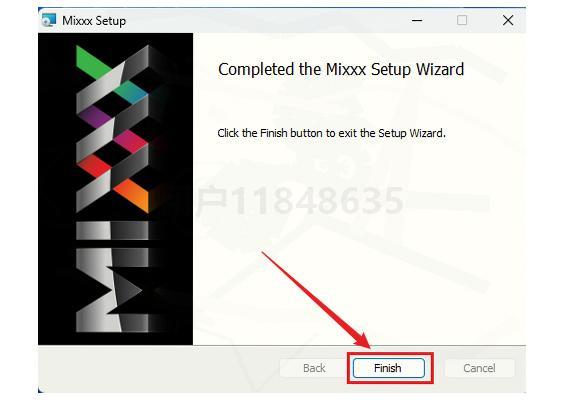Close the Mixxx Setup window
565x400 pixels.
point(508,20)
